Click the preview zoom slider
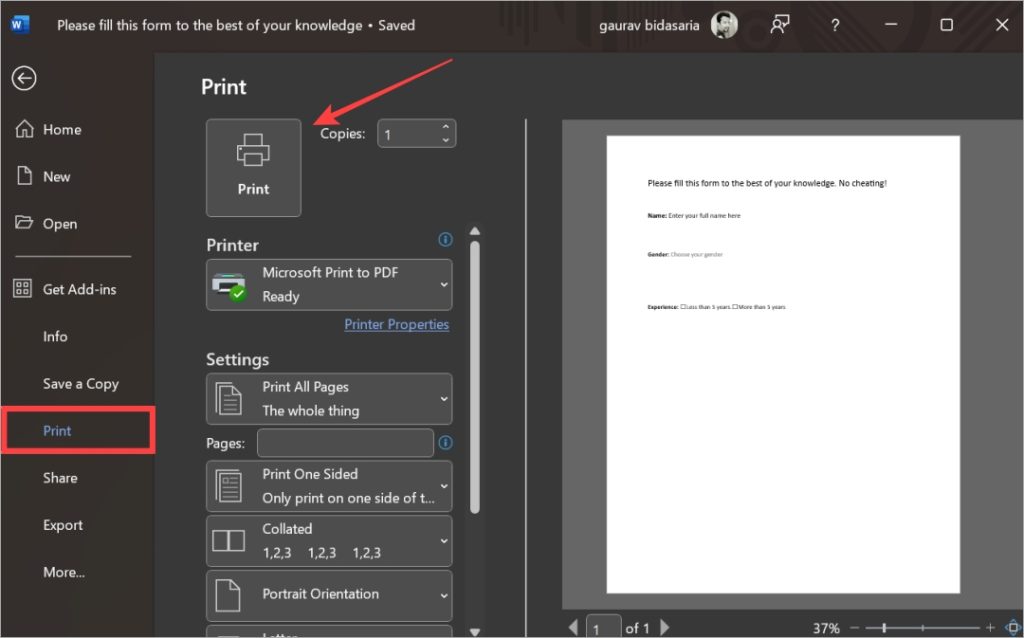 (922, 628)
